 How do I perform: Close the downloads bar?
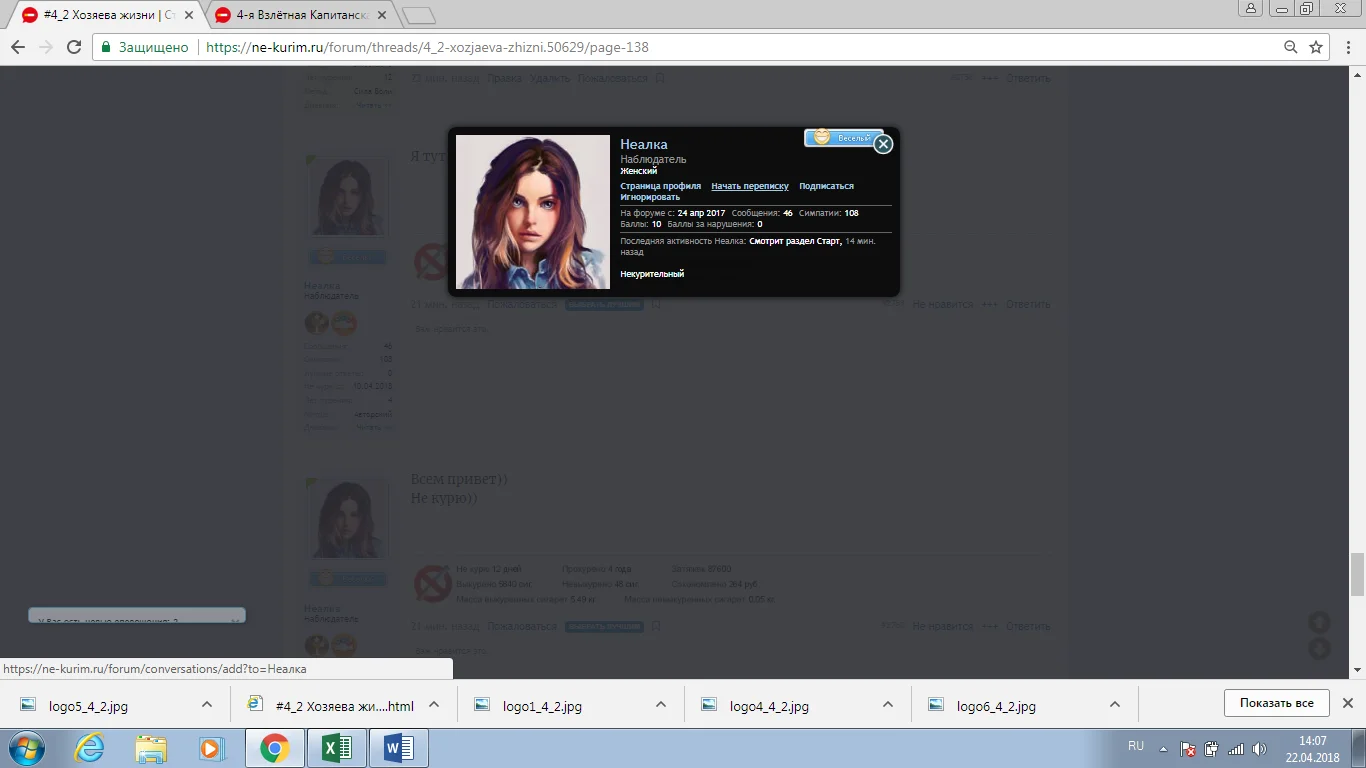coord(1348,703)
